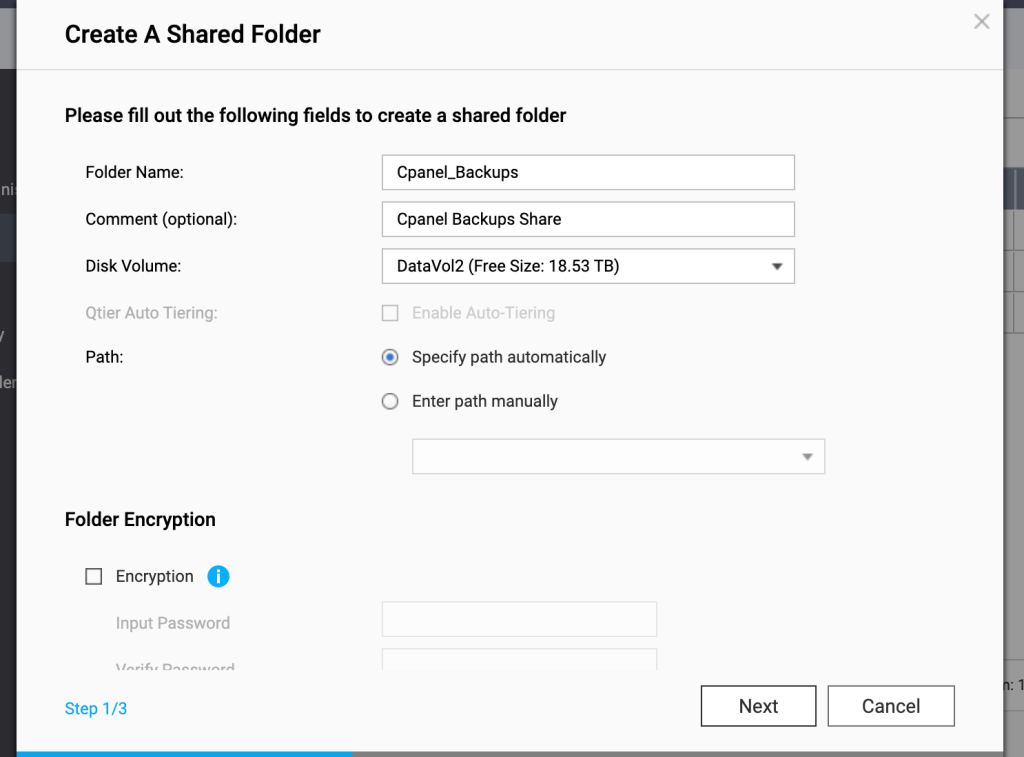Screen dimensions: 1024x757
Task: Click the blue encryption info icon
Action: click(218, 576)
